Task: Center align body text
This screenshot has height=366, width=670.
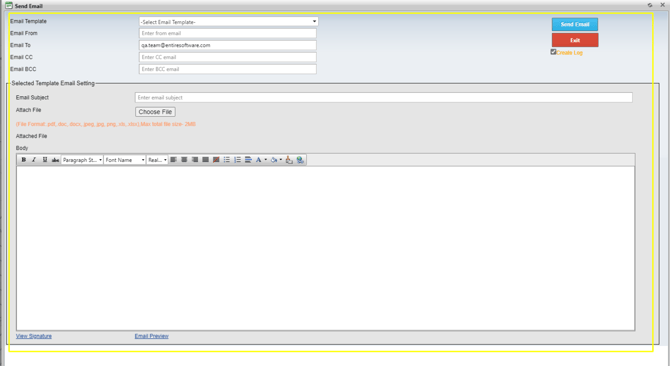Action: [x=184, y=160]
